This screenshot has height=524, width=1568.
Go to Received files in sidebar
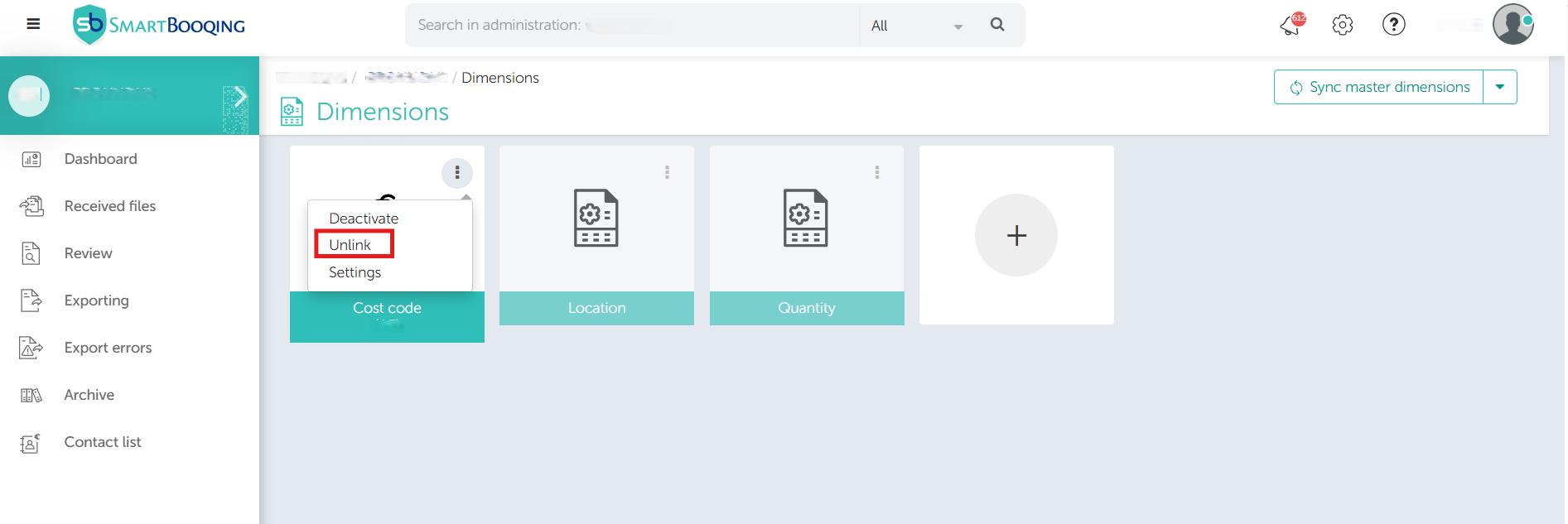coord(109,206)
